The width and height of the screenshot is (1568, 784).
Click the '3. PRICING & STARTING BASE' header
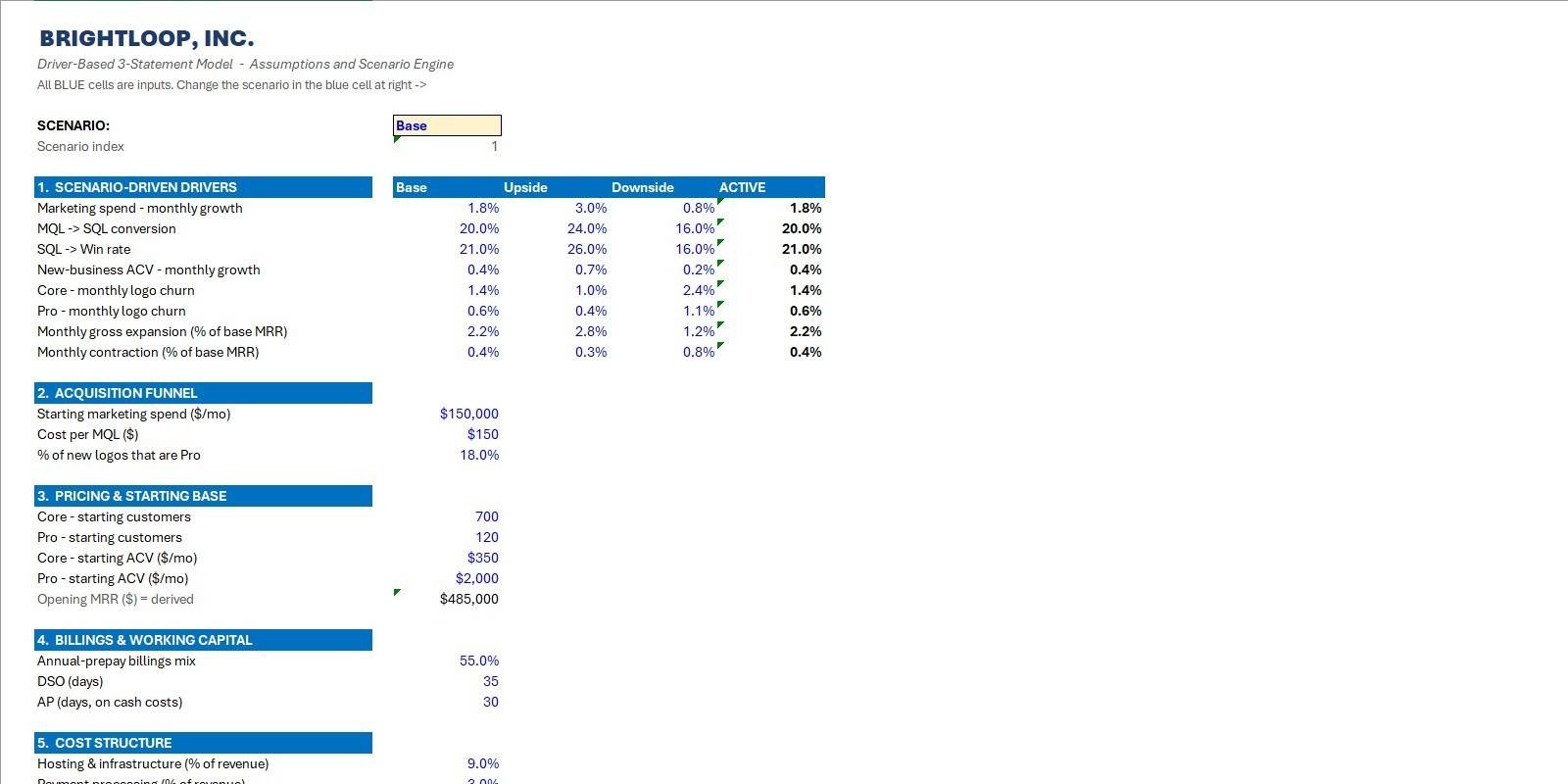203,496
